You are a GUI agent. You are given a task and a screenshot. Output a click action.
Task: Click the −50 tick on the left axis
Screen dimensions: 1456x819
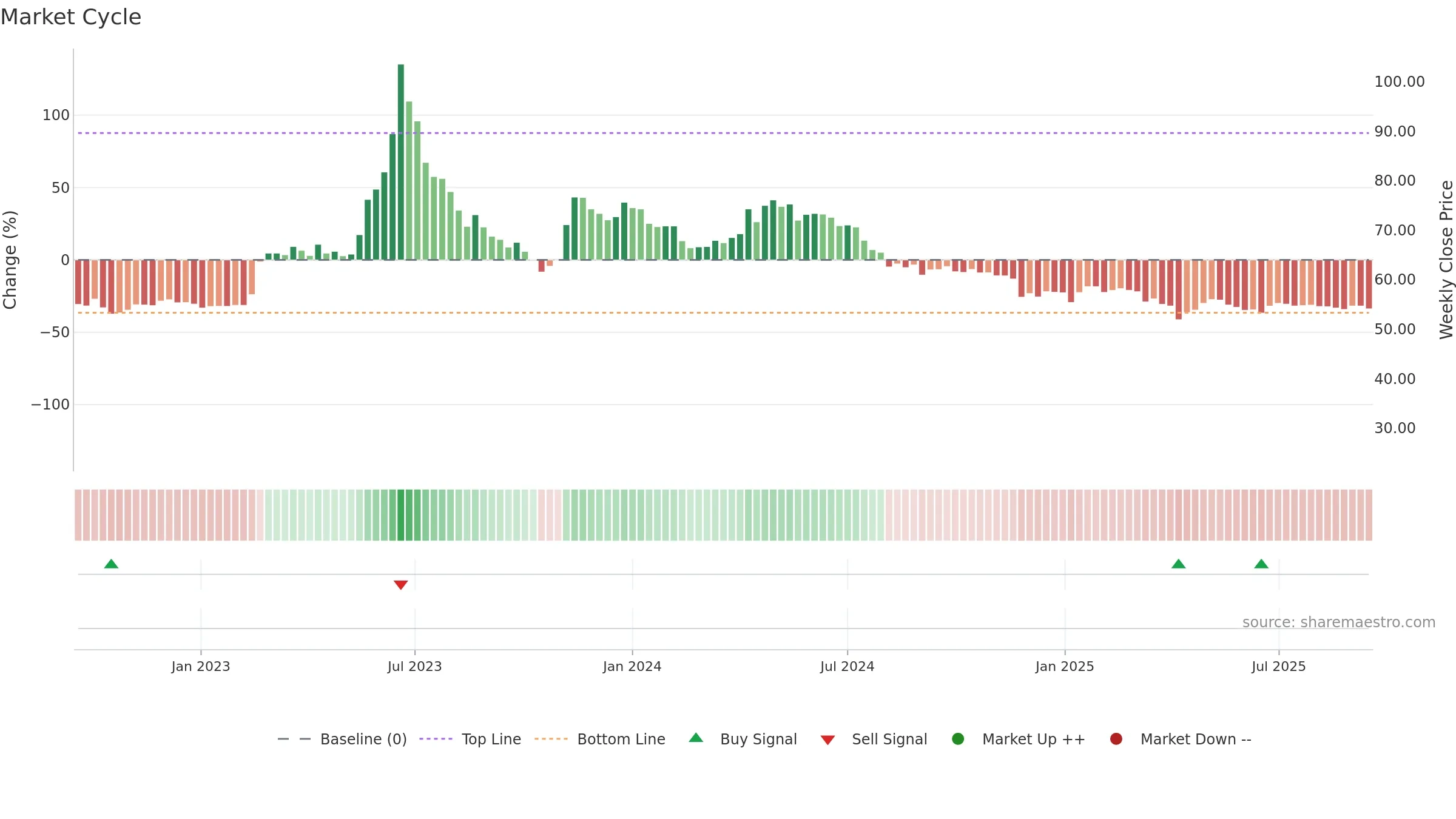[x=55, y=332]
